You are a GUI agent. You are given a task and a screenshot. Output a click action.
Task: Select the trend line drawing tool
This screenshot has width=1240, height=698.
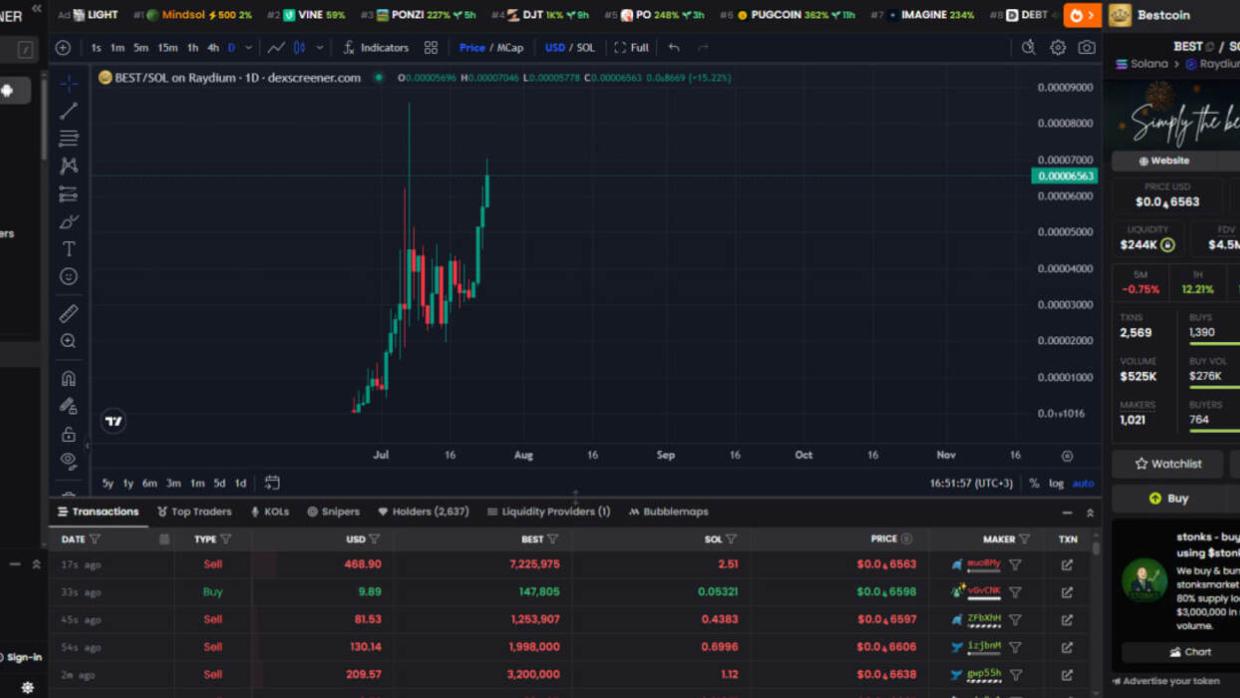[68, 110]
